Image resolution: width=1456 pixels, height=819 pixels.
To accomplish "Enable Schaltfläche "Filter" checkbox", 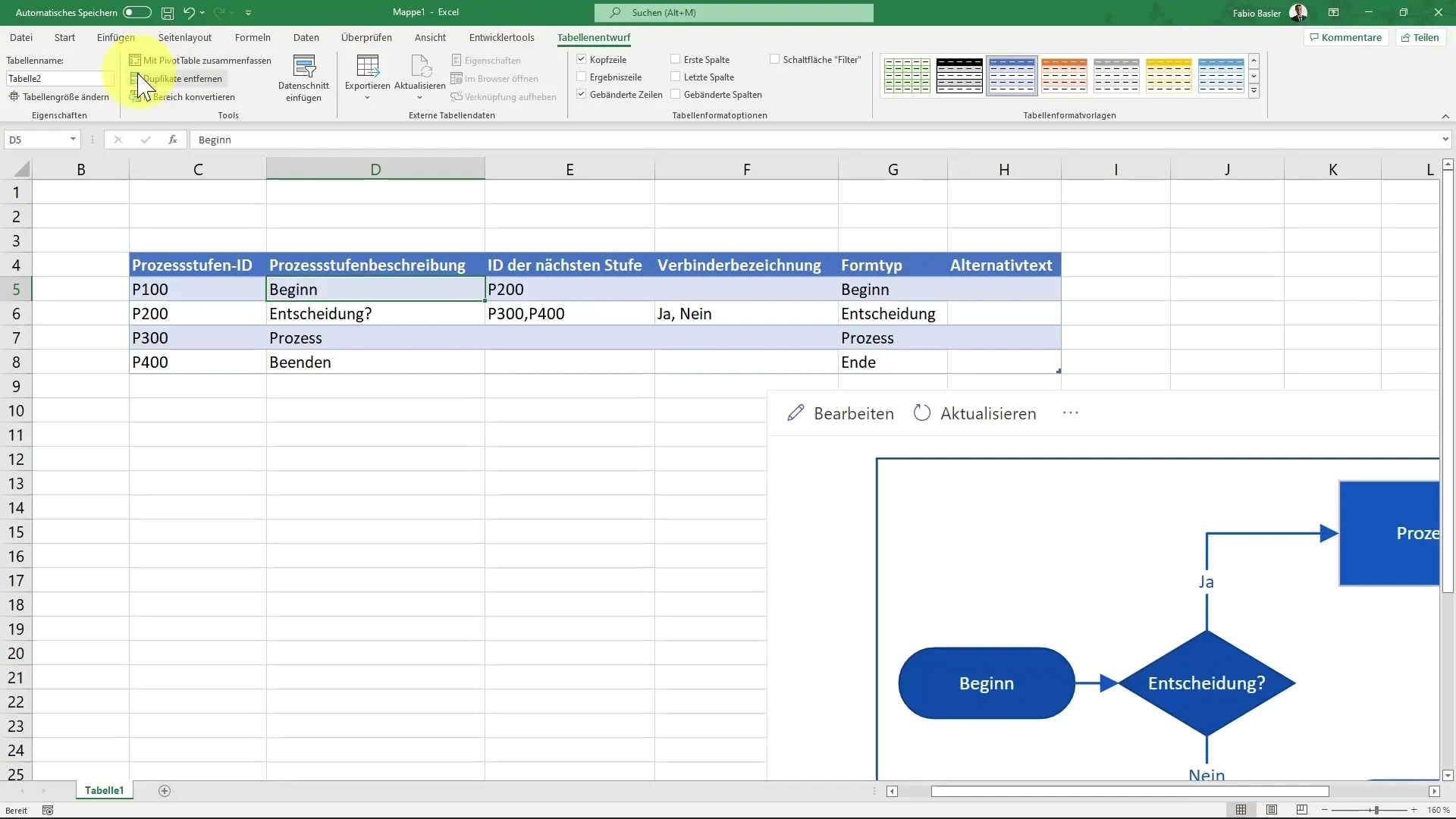I will pyautogui.click(x=775, y=59).
